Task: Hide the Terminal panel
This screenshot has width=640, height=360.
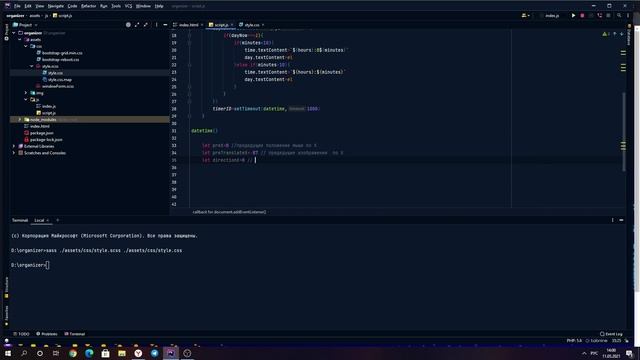Action: click(x=621, y=220)
